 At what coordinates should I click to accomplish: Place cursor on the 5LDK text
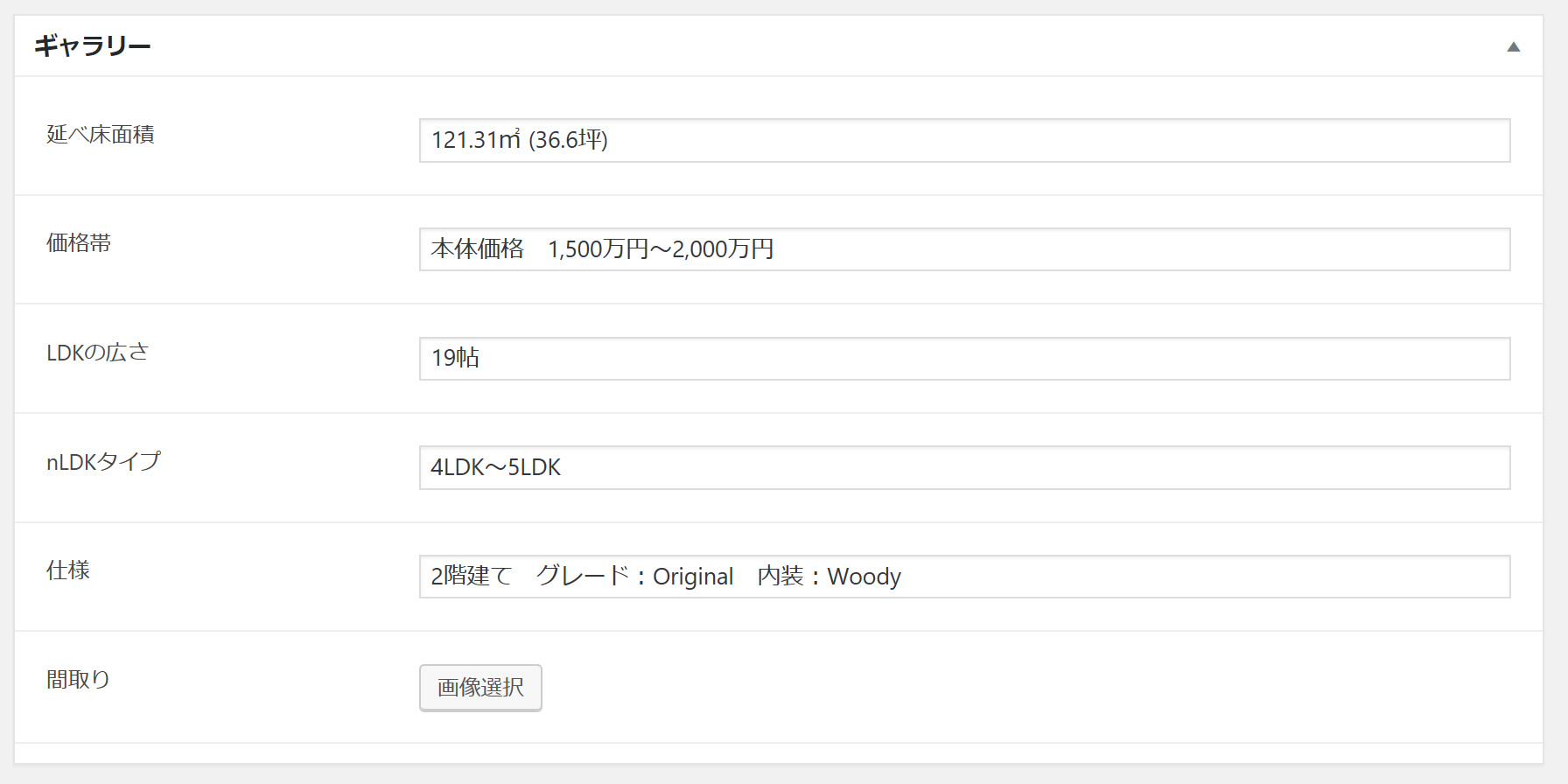pos(535,467)
